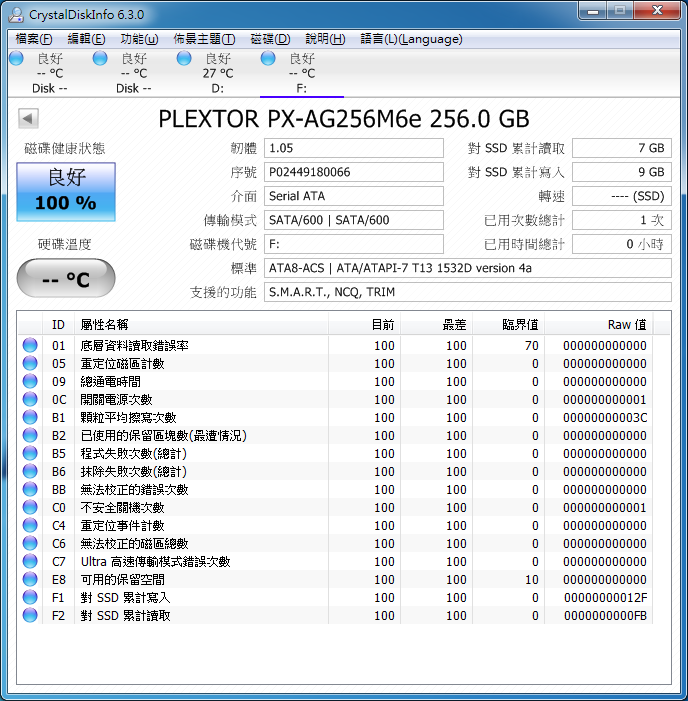Viewport: 688px width, 701px height.
Task: Click the ID column header
Action: tap(59, 325)
